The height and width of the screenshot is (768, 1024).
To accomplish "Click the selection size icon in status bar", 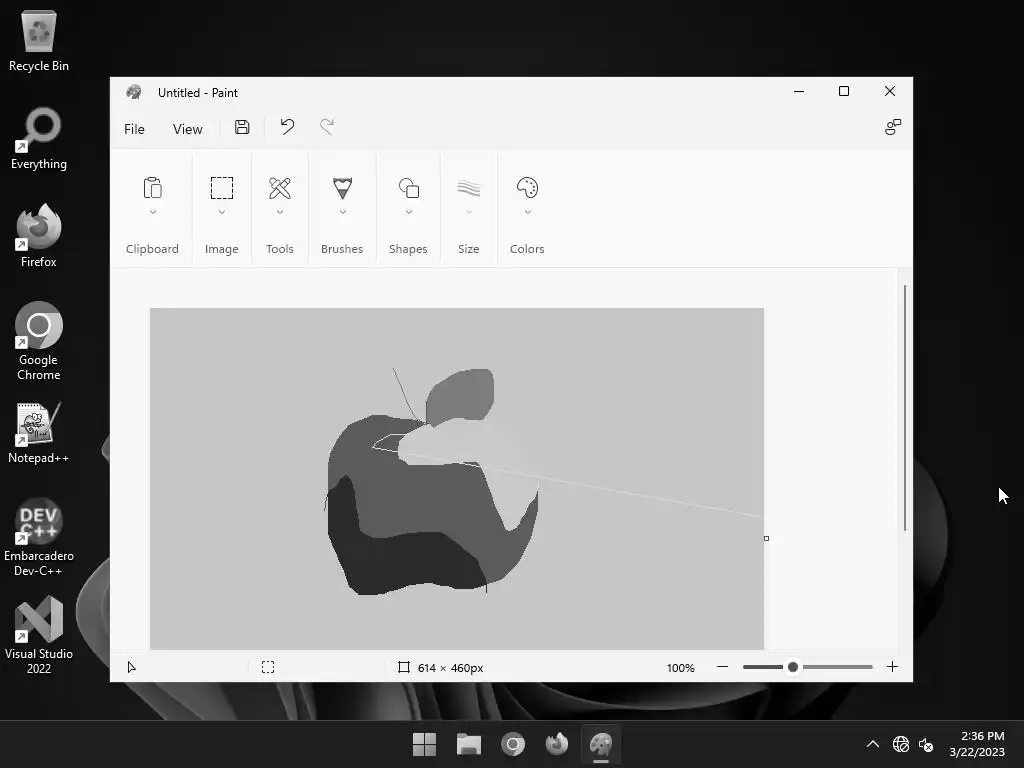I will click(x=268, y=667).
